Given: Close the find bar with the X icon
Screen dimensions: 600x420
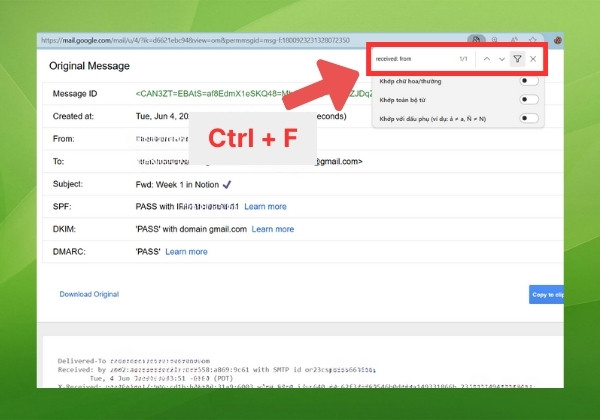Looking at the screenshot, I should coord(533,59).
